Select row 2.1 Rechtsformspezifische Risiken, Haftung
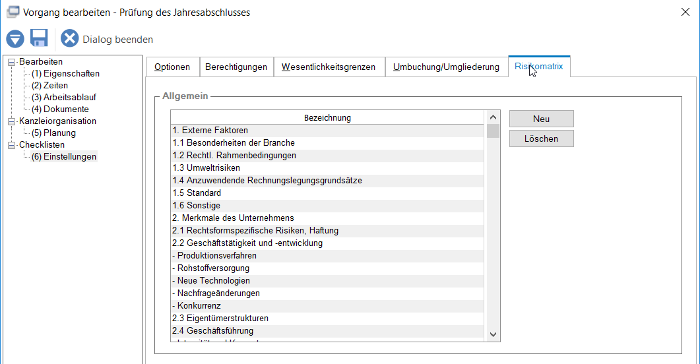This screenshot has height=364, width=700. [327, 231]
